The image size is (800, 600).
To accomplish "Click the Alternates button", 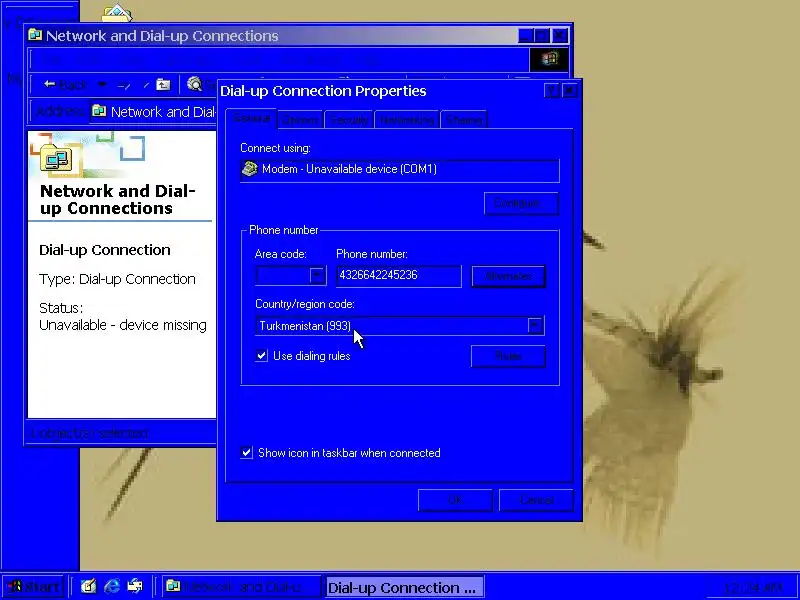I will click(x=508, y=276).
